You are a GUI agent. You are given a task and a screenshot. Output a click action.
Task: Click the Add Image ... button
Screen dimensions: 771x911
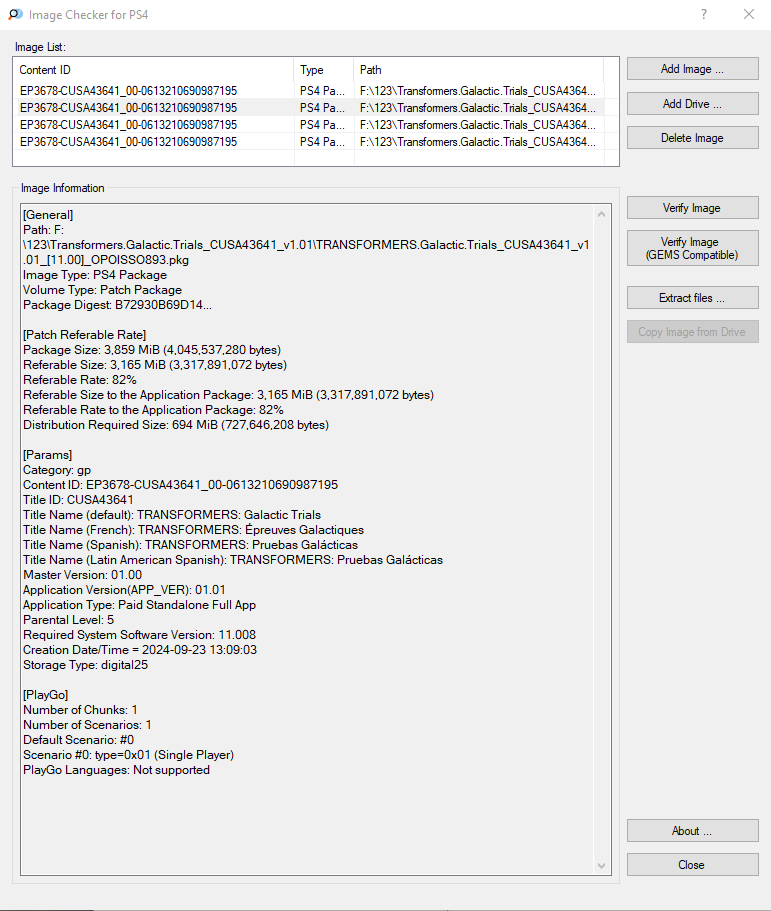pyautogui.click(x=693, y=69)
